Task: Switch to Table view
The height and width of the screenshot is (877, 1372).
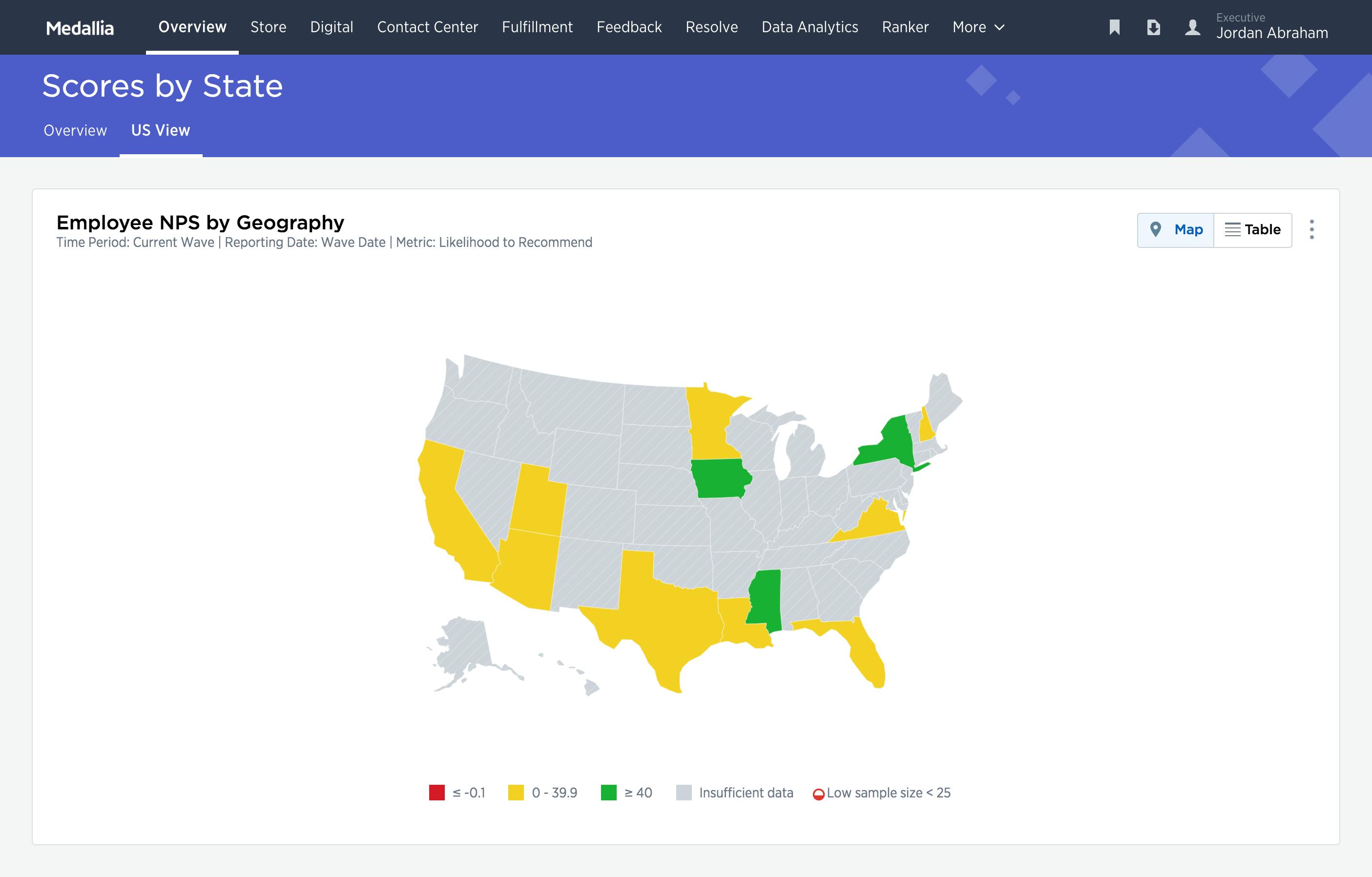Action: [x=1253, y=230]
